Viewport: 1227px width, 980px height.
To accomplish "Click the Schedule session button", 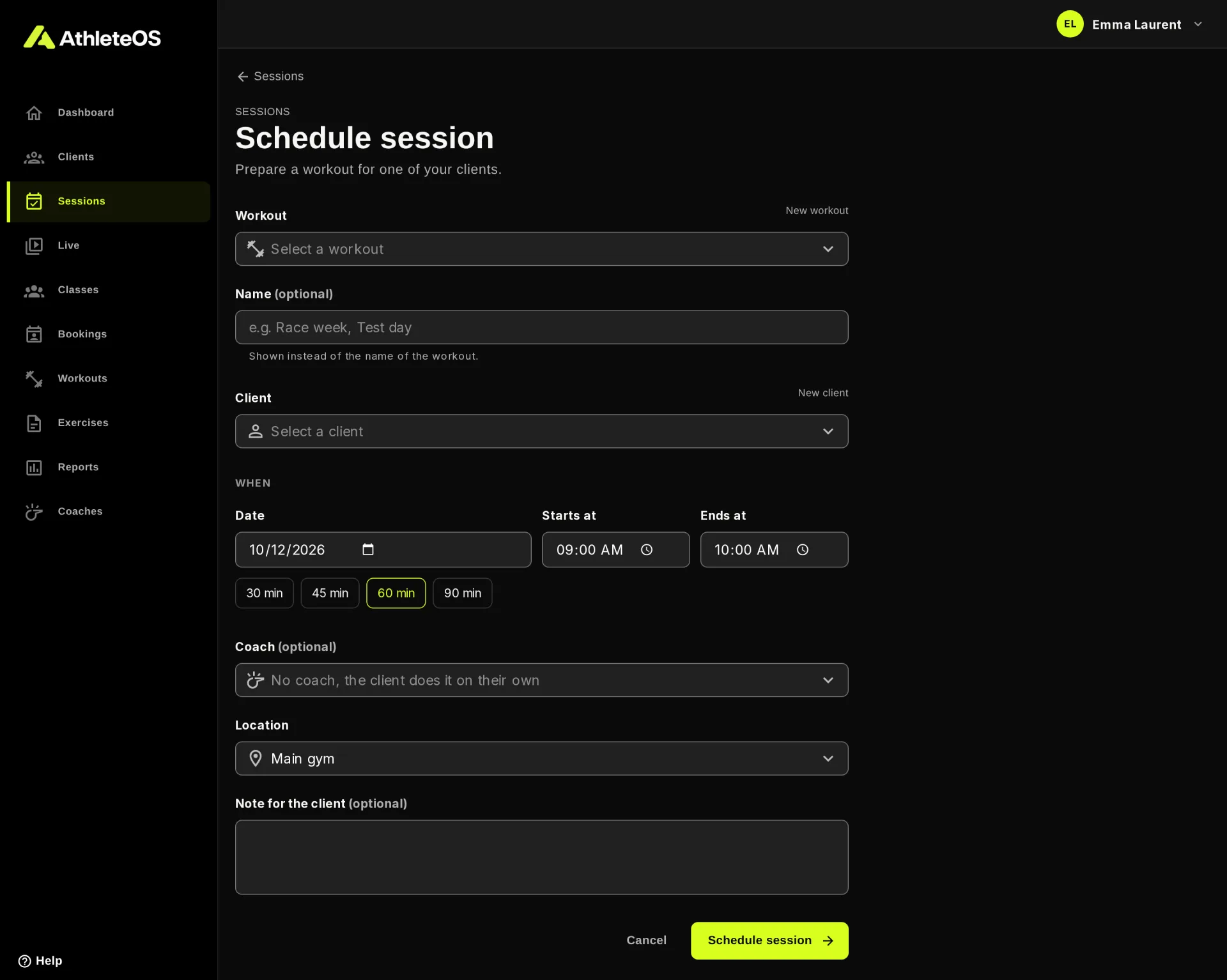I will tap(769, 940).
